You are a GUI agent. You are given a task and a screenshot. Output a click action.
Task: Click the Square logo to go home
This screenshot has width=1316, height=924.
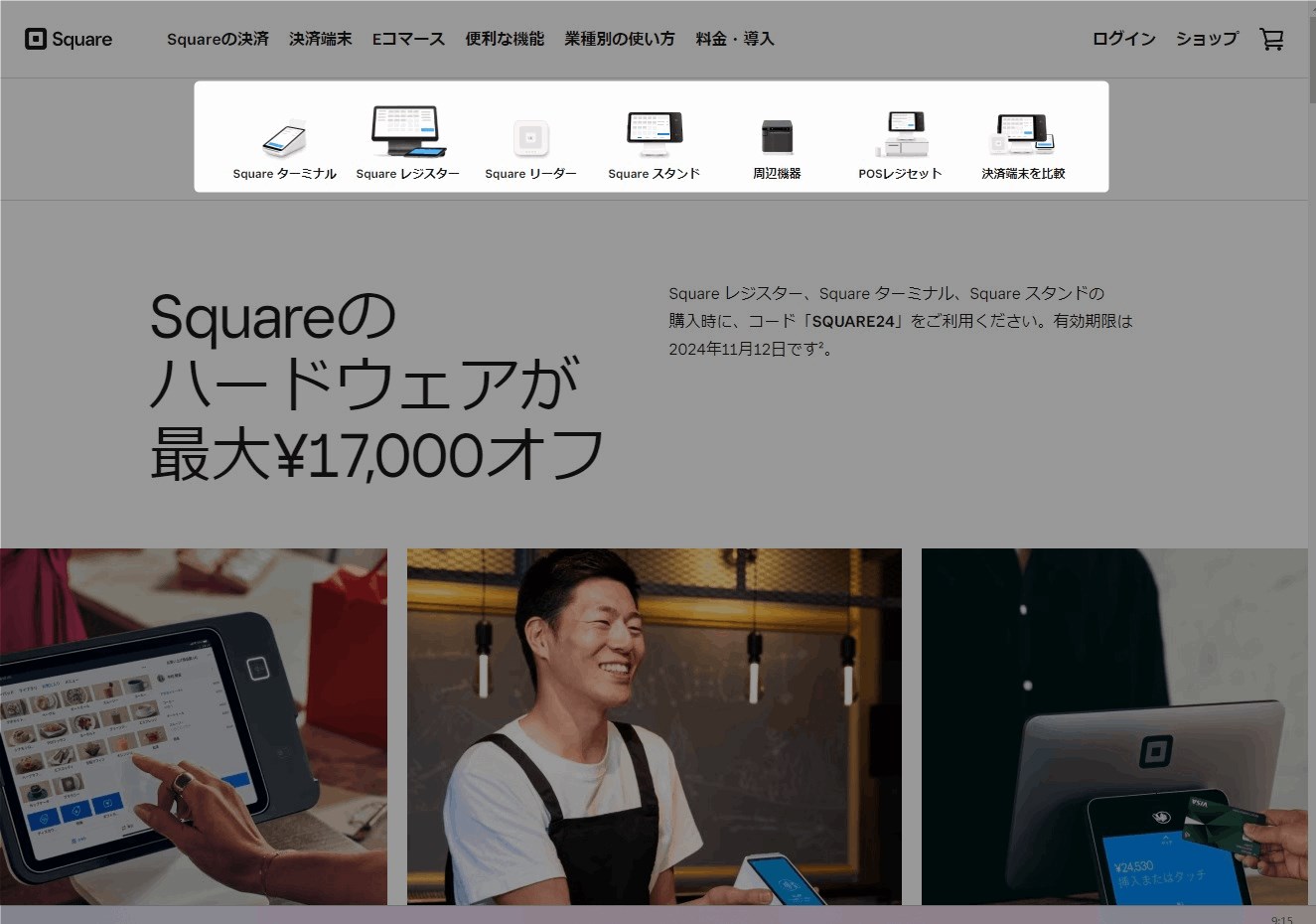click(68, 39)
